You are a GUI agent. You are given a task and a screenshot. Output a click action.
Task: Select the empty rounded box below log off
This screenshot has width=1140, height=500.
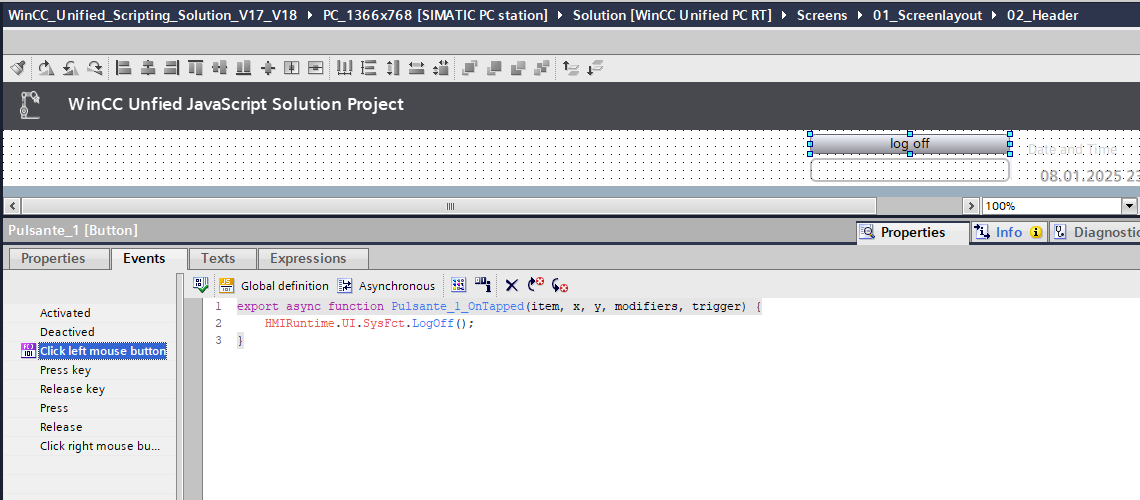tap(910, 170)
